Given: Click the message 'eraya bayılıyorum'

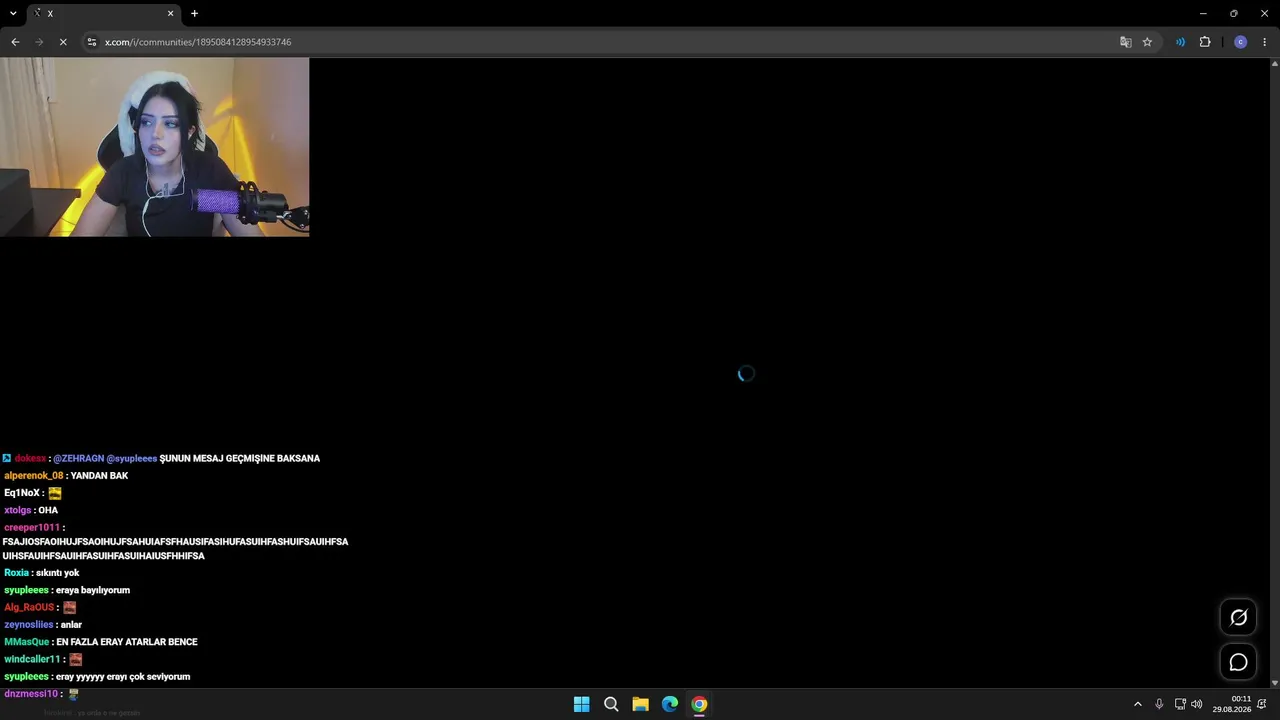Looking at the screenshot, I should (93, 590).
